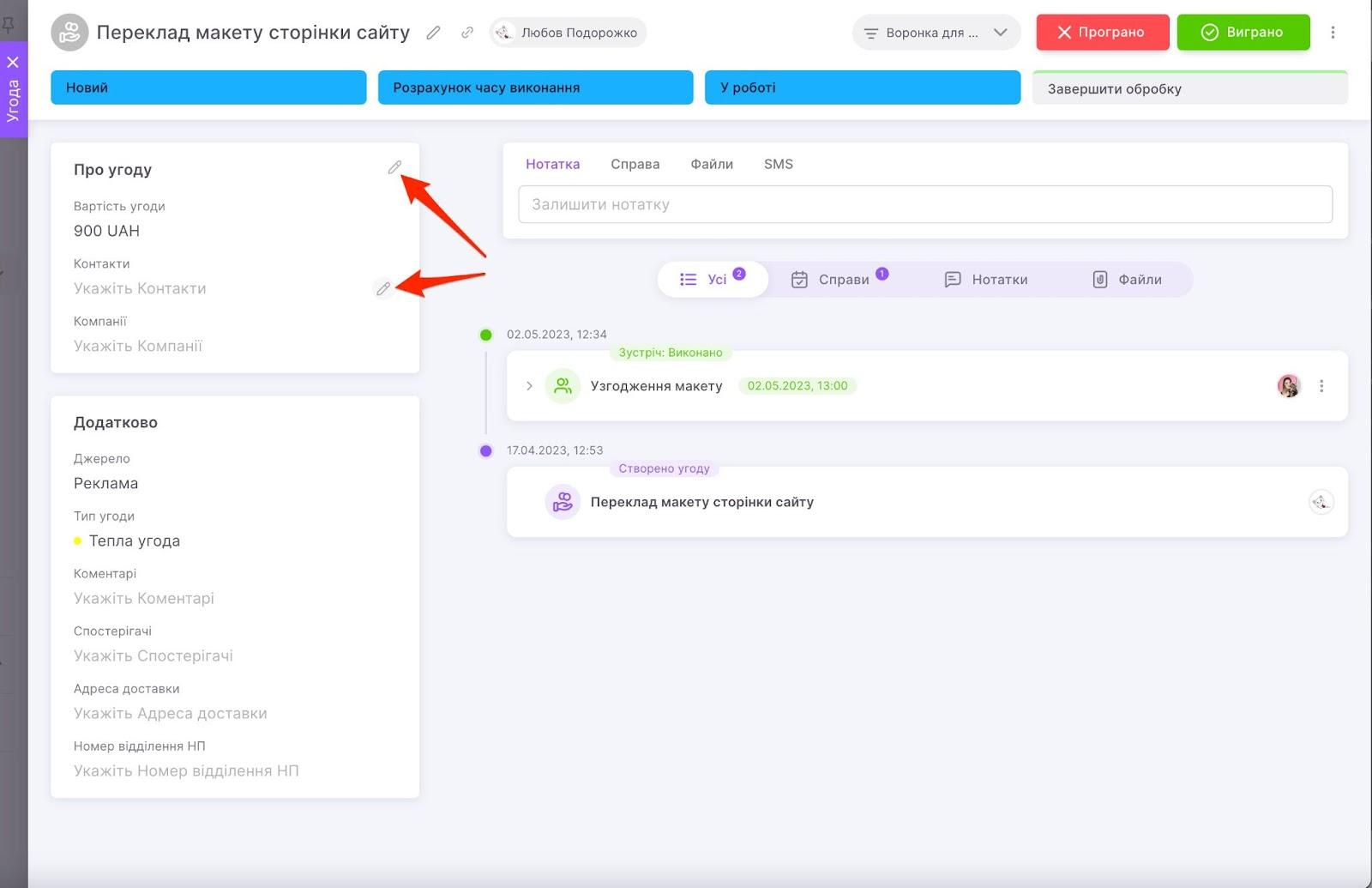Mark the deal as Виграно
Screen dimensions: 1372x888
click(x=1243, y=33)
